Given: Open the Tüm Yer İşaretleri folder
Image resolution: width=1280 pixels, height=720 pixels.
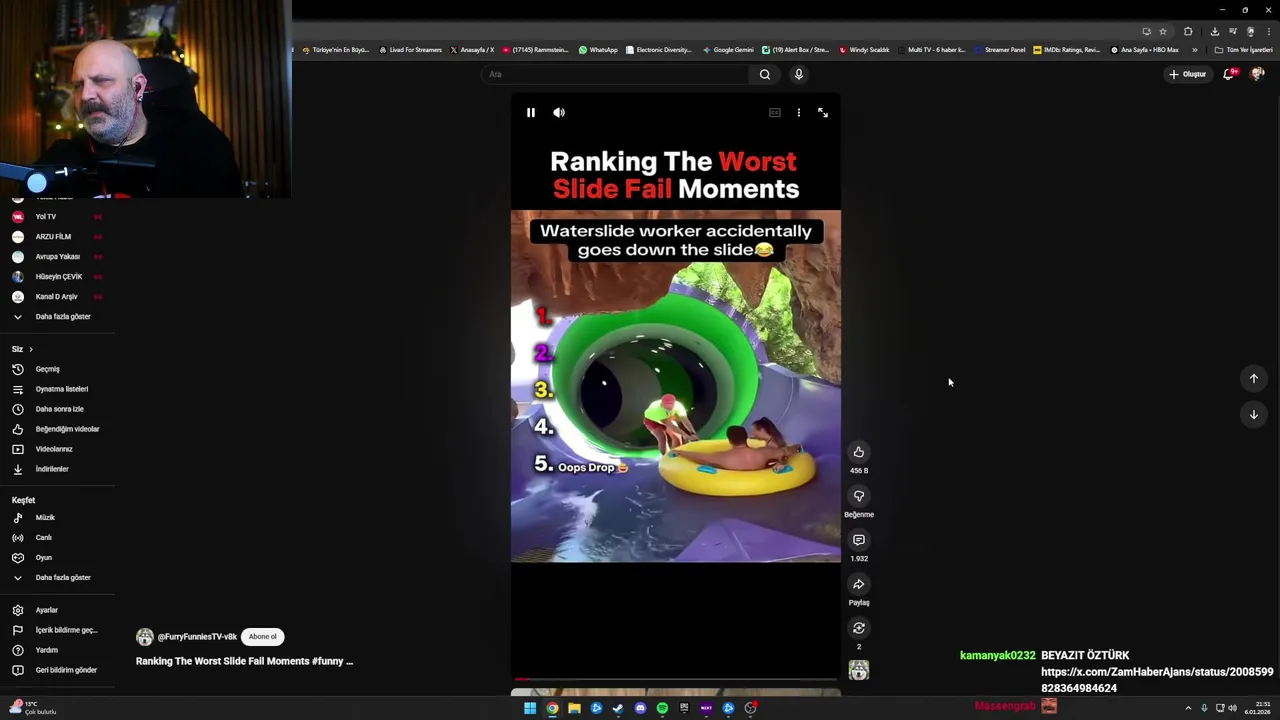Looking at the screenshot, I should tap(1244, 50).
